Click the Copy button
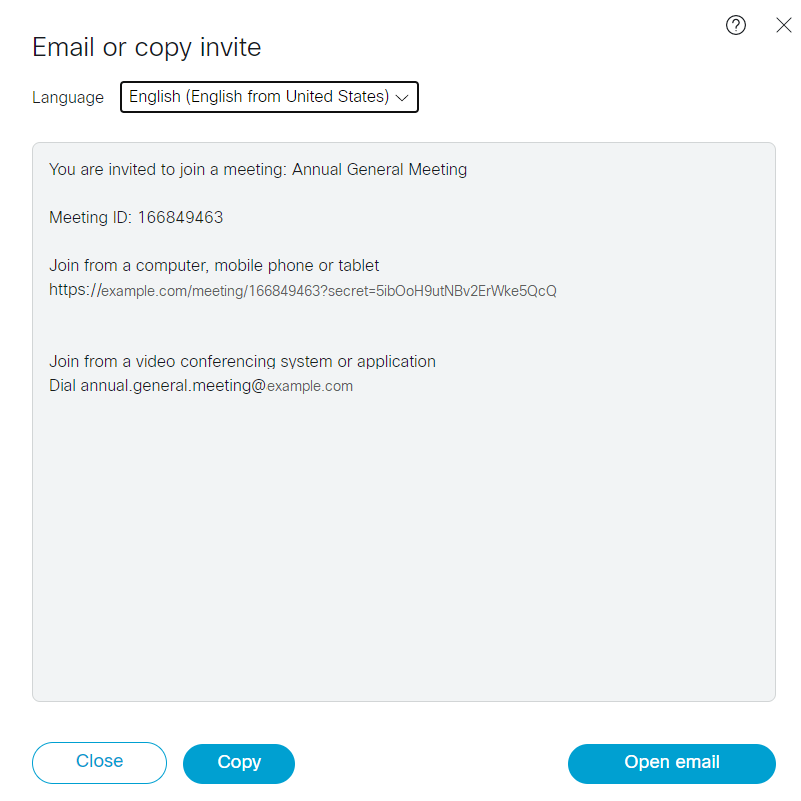 coord(238,763)
